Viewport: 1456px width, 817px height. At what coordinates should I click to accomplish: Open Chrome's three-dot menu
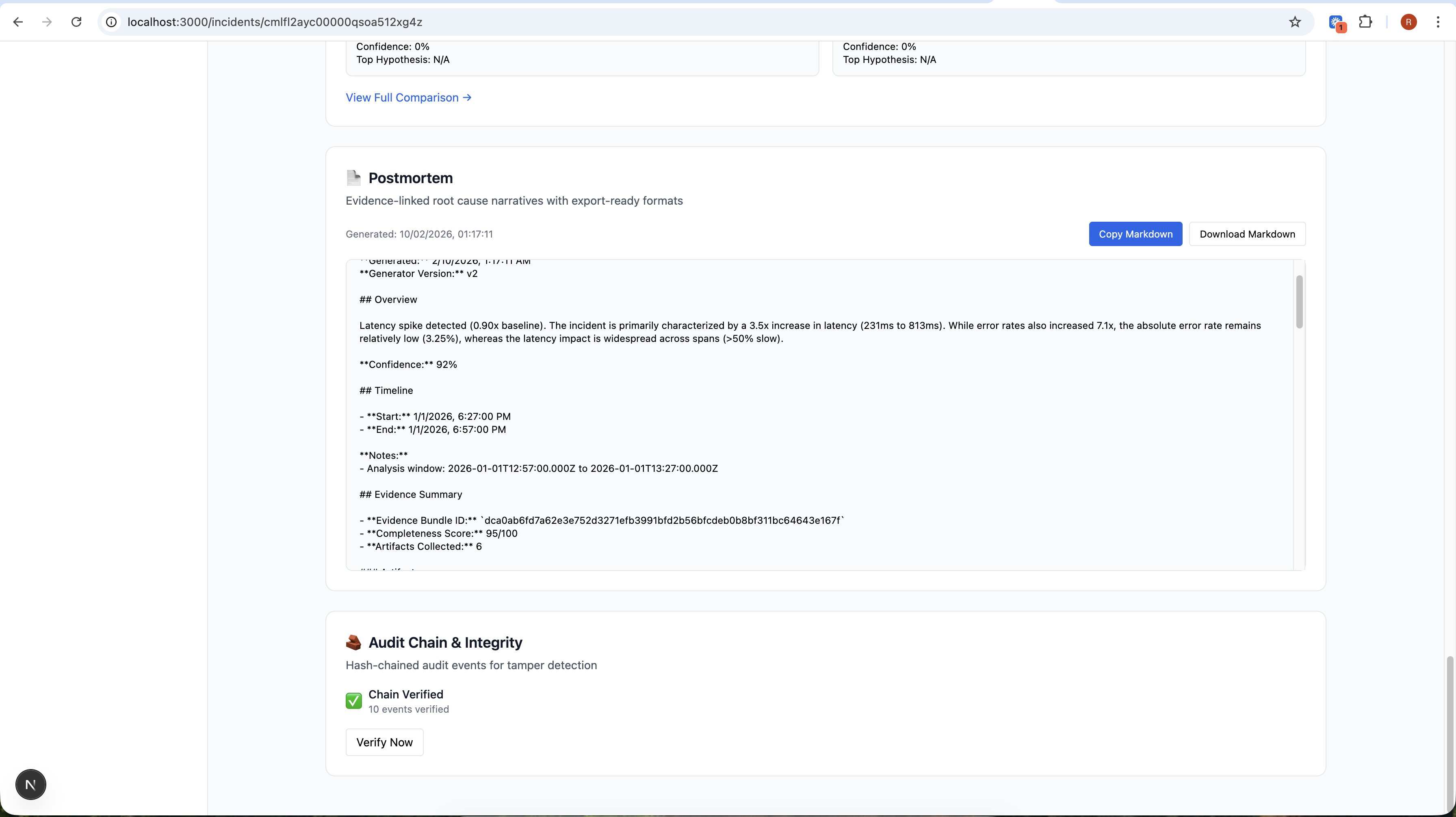tap(1438, 22)
